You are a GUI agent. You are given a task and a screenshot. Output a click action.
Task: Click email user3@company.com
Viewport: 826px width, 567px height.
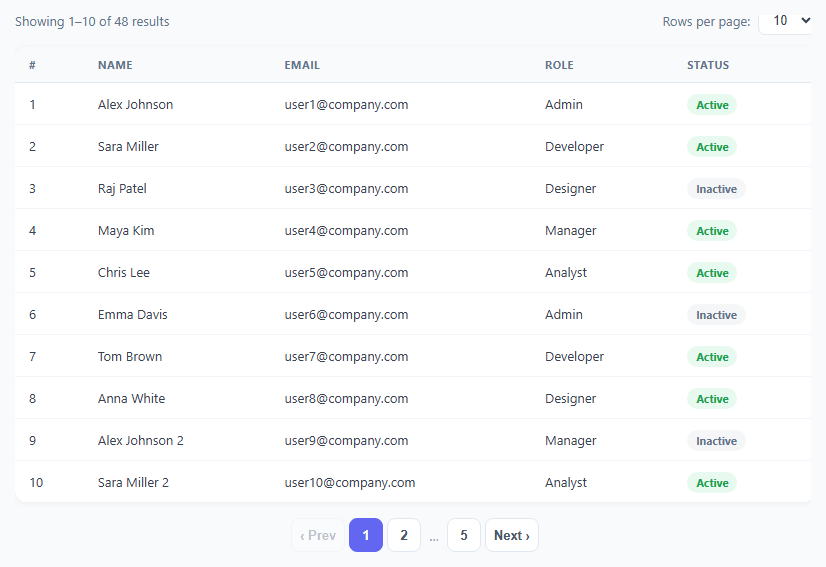pos(346,189)
